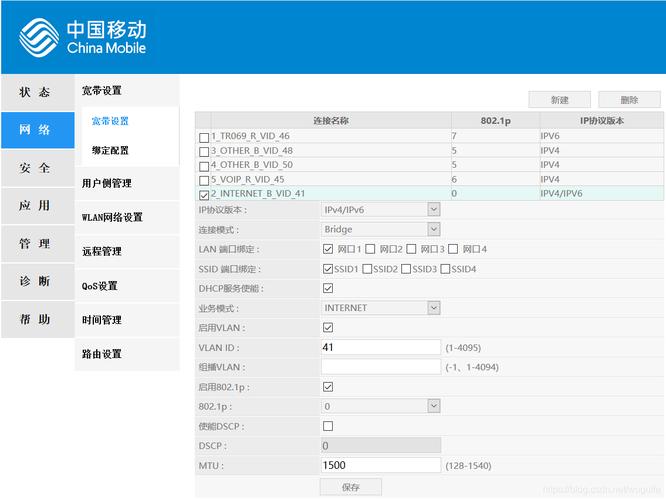Click the 新建 new button
This screenshot has height=500, width=666.
tap(559, 100)
